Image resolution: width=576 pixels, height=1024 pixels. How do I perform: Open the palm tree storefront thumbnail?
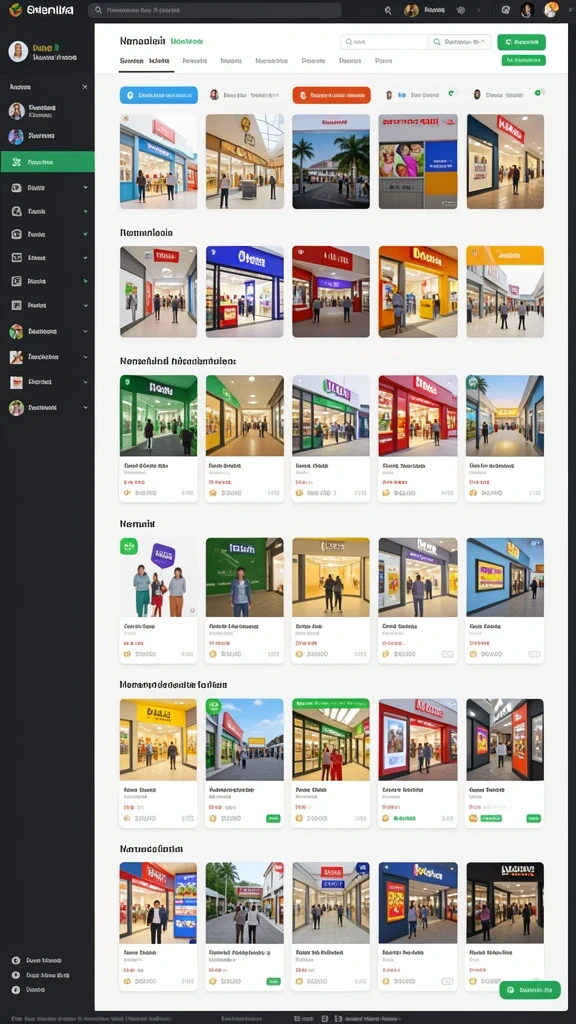click(x=330, y=161)
